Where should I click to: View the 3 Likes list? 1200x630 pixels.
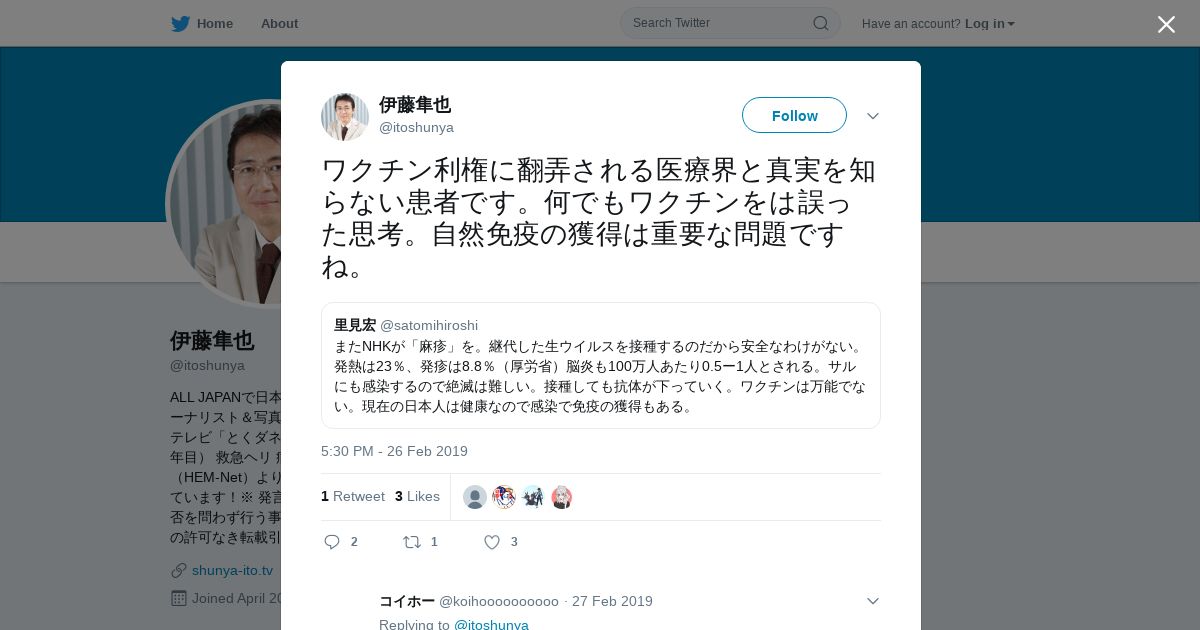pos(417,496)
